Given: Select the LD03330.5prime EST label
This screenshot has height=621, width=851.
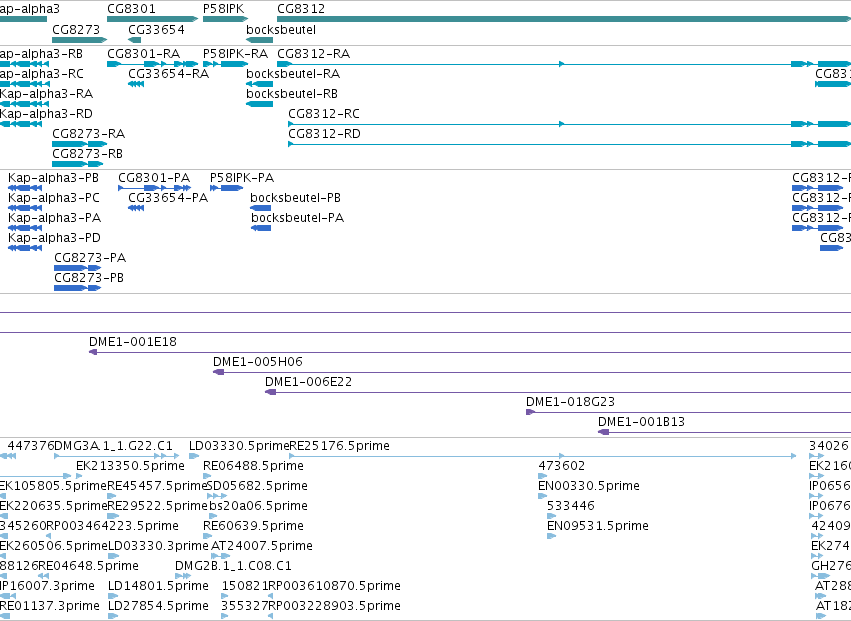Looking at the screenshot, I should 239,446.
